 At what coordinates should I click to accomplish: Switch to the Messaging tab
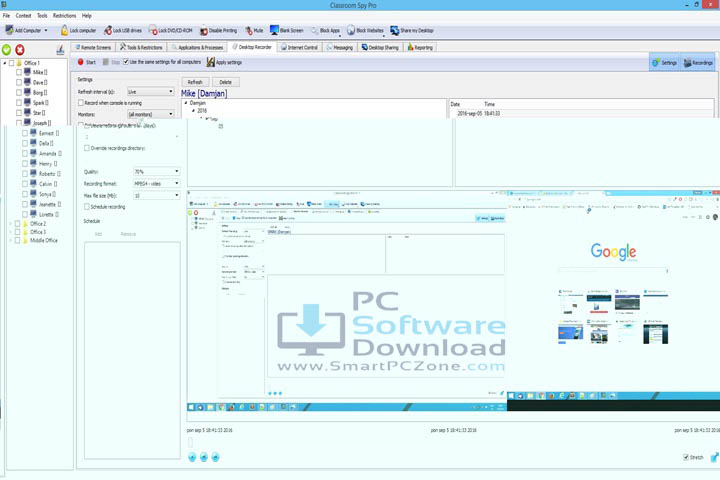[340, 47]
